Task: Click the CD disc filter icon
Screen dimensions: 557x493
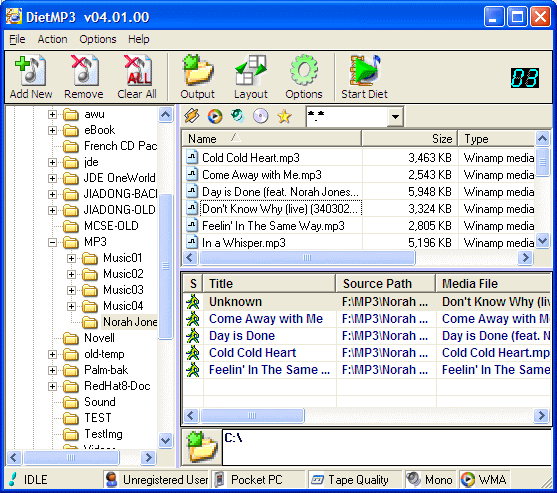Action: pos(261,116)
